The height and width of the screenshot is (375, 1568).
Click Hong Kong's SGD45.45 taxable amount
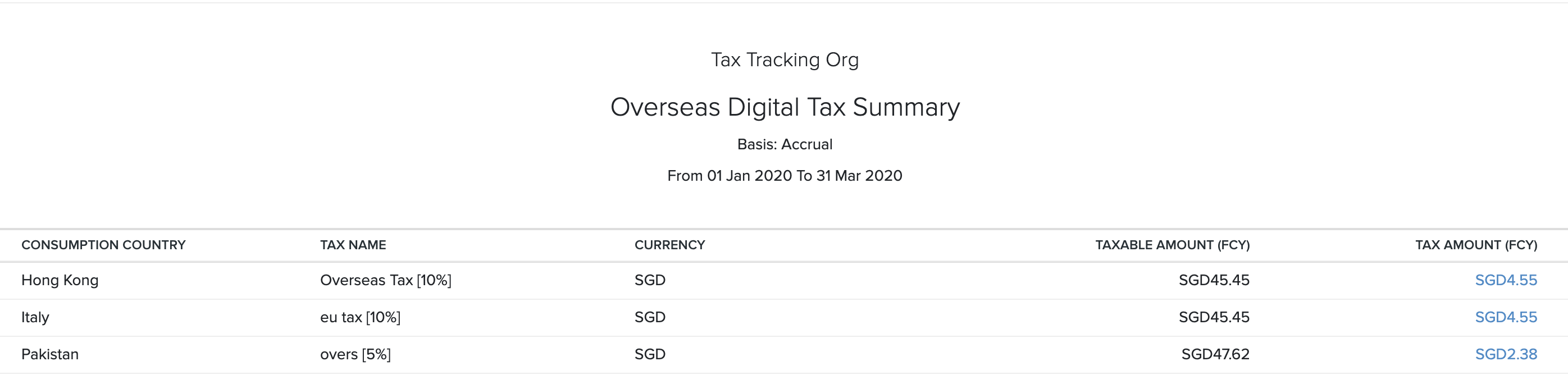[x=1214, y=280]
